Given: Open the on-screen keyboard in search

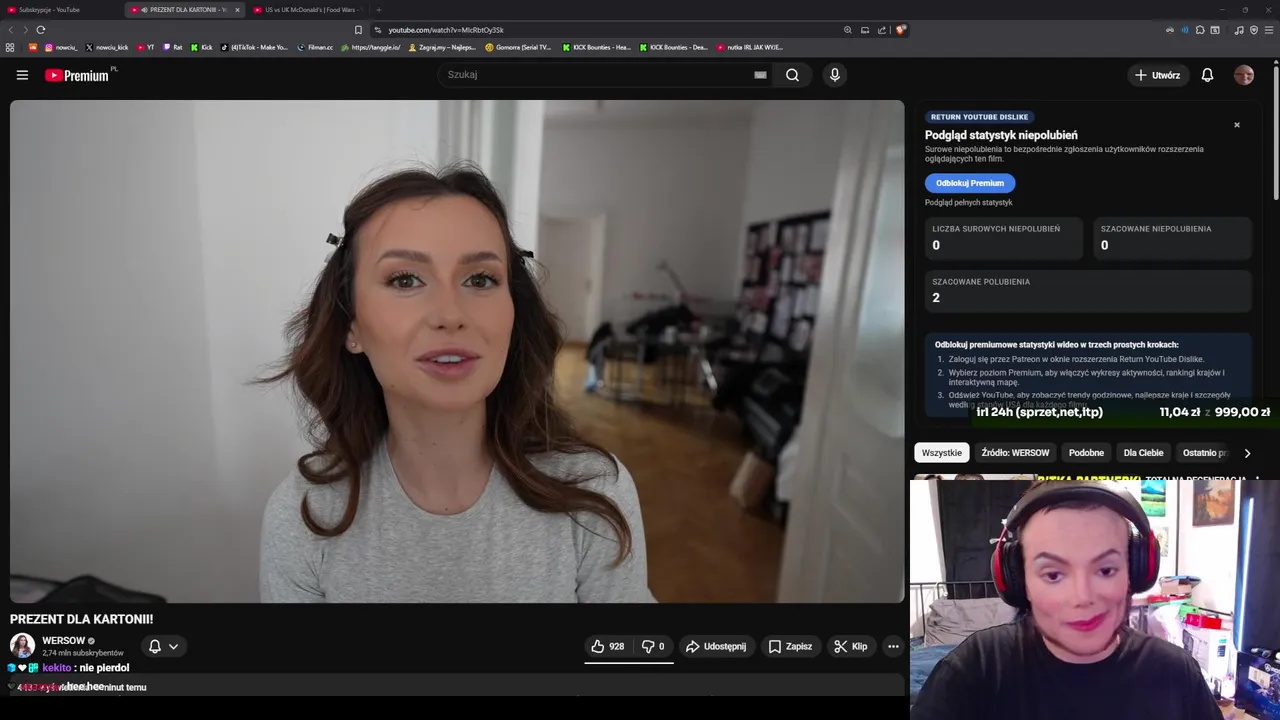Looking at the screenshot, I should click(x=760, y=75).
